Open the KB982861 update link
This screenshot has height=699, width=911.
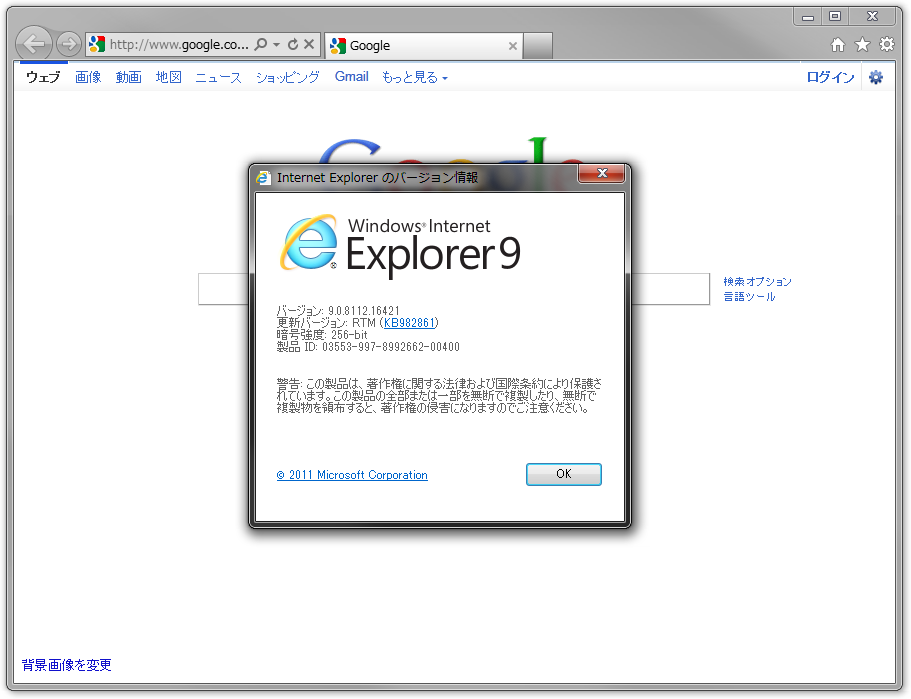[409, 322]
